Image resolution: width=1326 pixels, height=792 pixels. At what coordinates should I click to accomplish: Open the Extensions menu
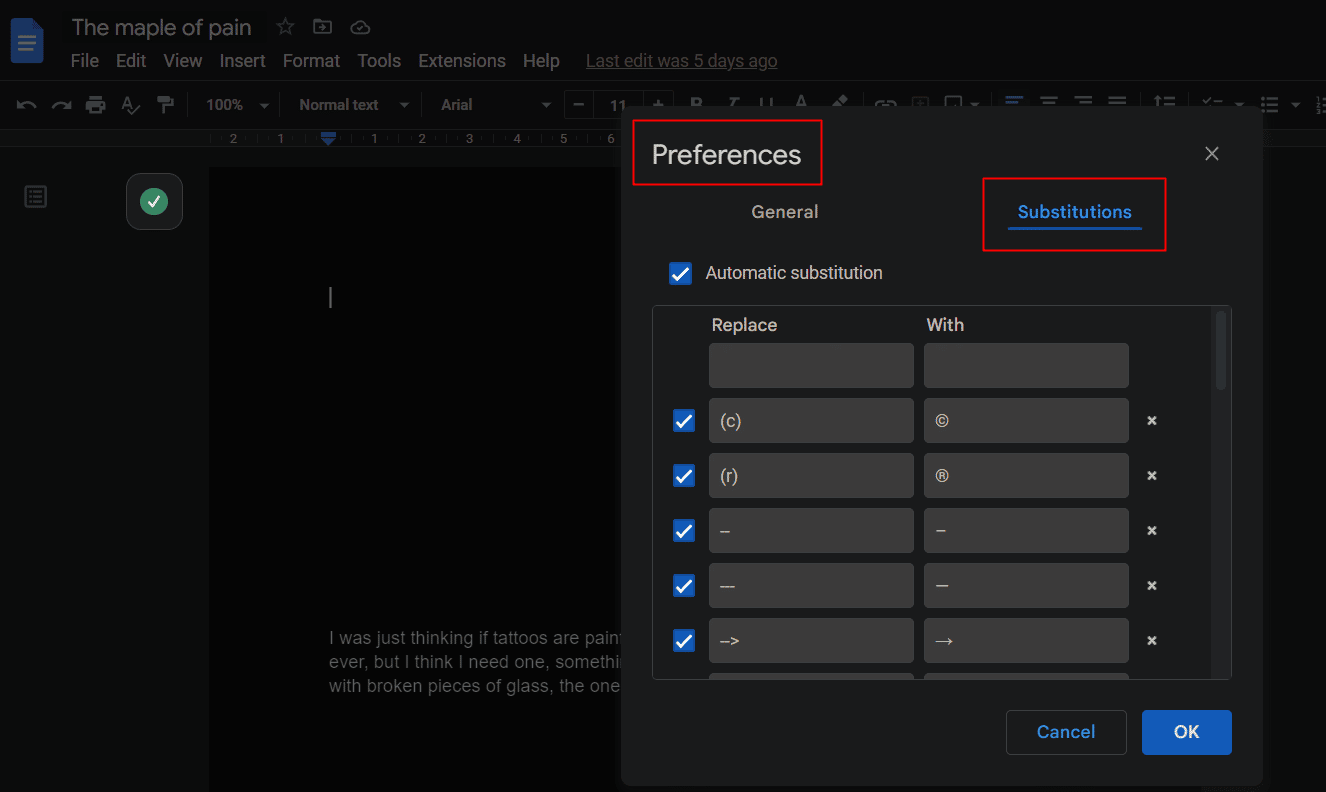tap(462, 61)
